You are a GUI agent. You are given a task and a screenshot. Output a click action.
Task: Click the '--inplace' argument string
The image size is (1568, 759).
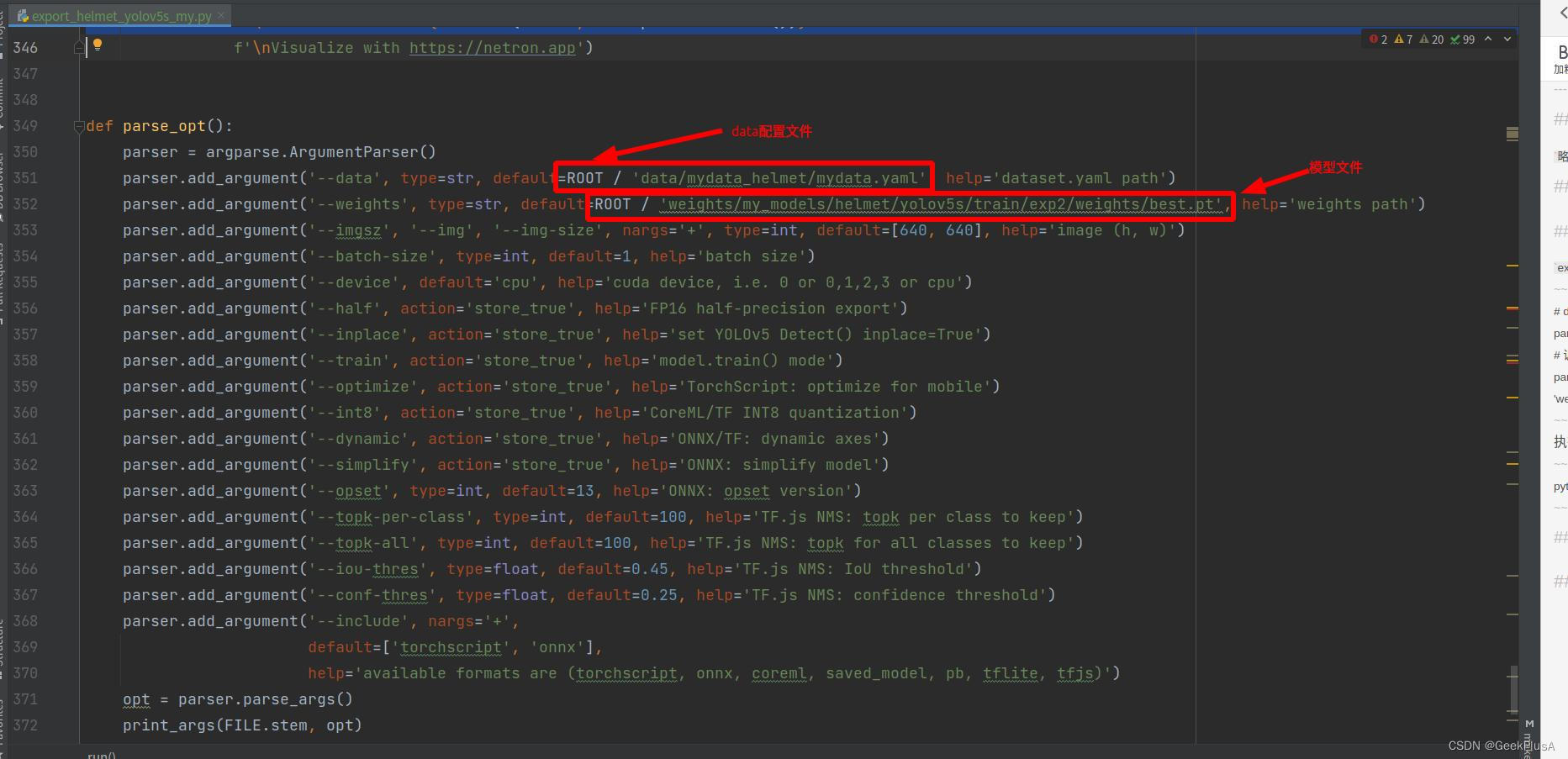[x=359, y=335]
